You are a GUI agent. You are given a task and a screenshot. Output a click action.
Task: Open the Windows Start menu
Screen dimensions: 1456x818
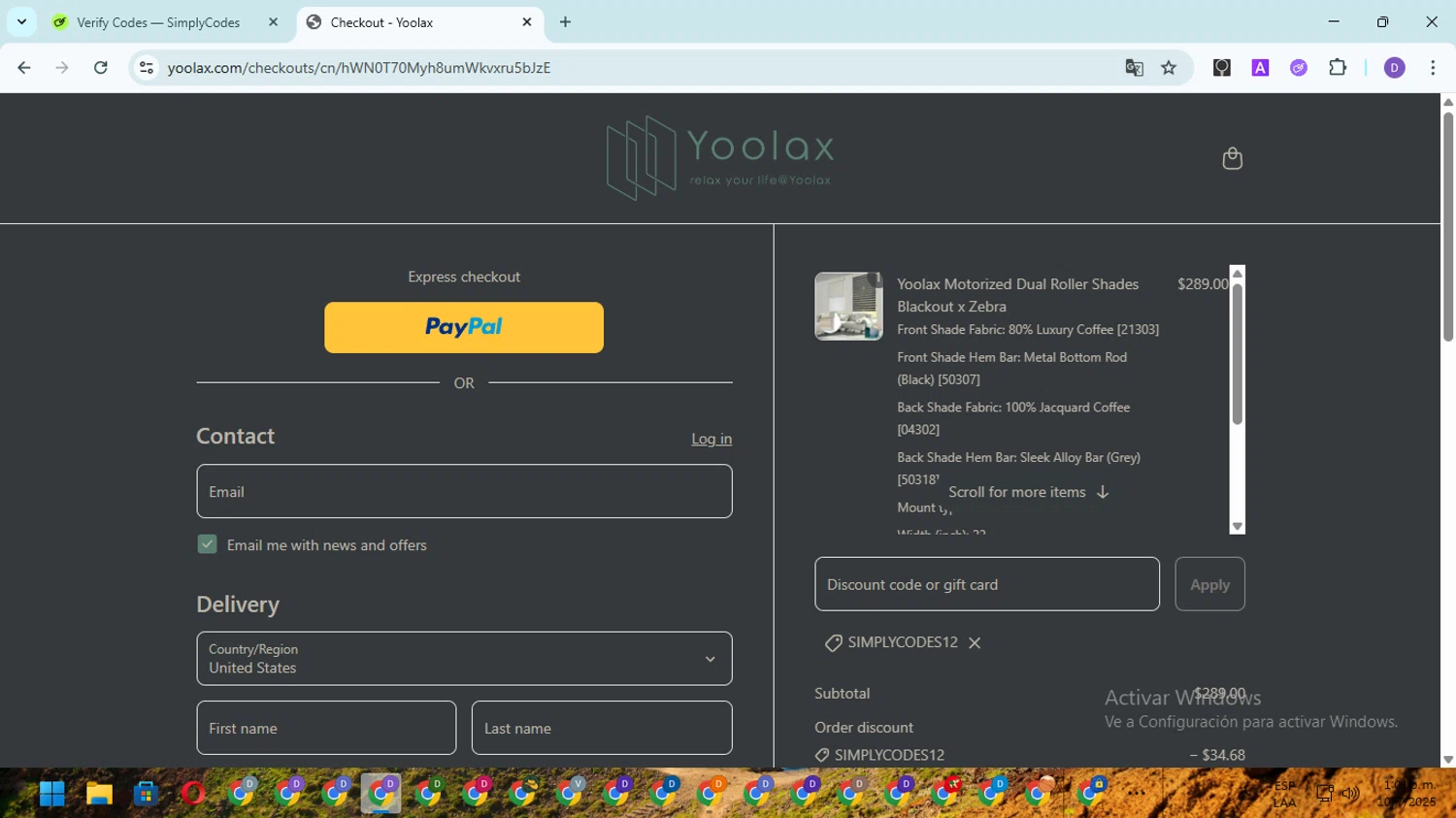51,794
